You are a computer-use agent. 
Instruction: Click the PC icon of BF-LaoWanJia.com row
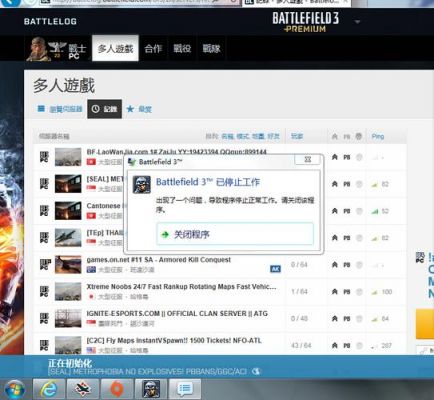44,157
